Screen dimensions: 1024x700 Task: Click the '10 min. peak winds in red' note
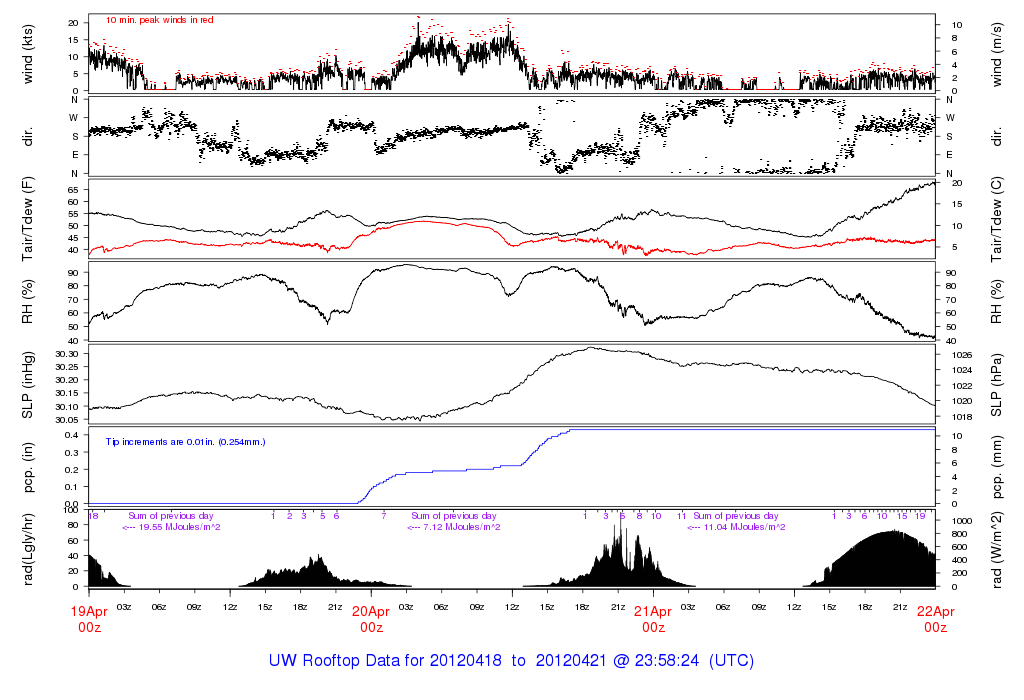tap(159, 20)
